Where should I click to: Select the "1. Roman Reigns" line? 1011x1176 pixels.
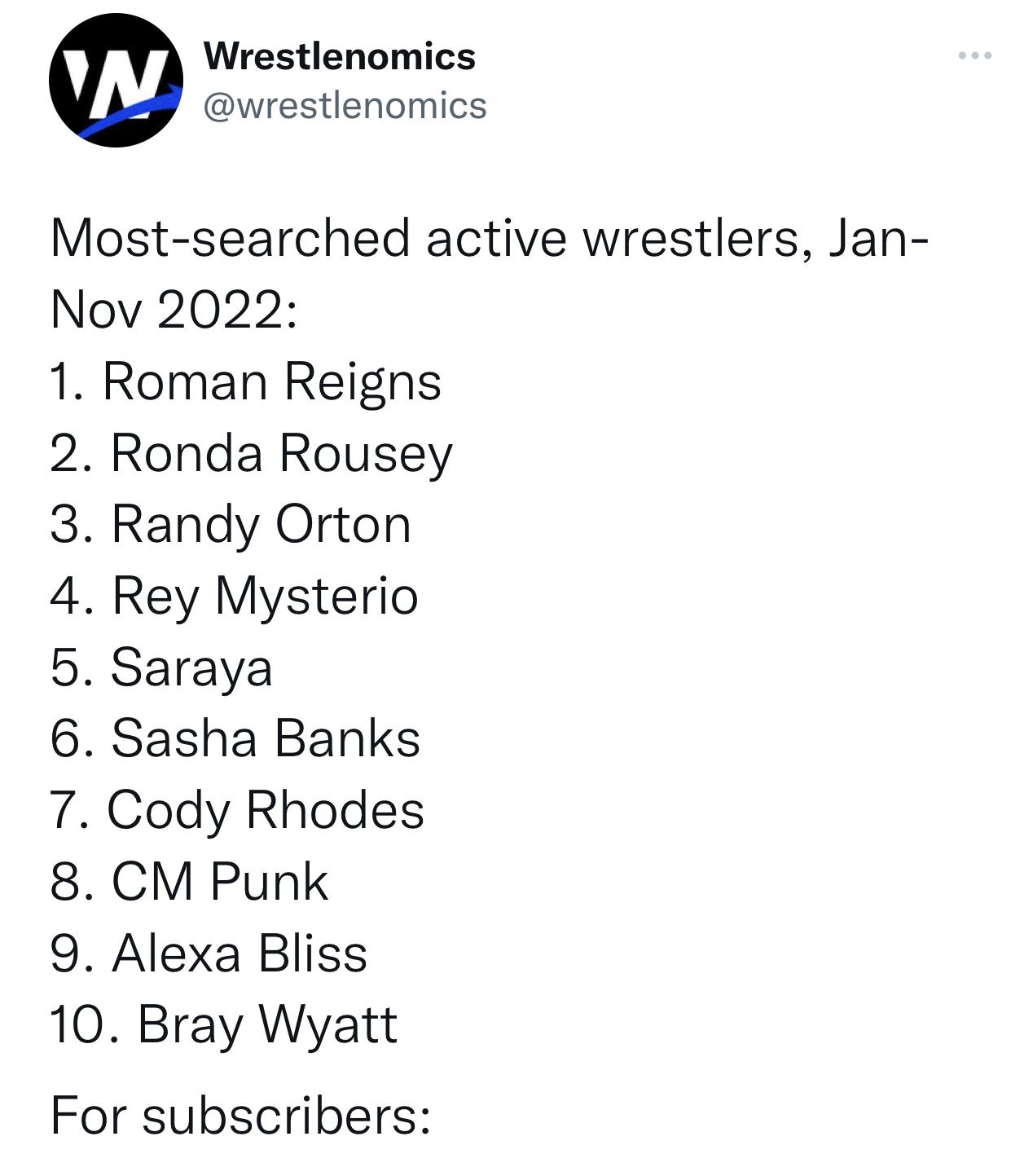pos(245,381)
